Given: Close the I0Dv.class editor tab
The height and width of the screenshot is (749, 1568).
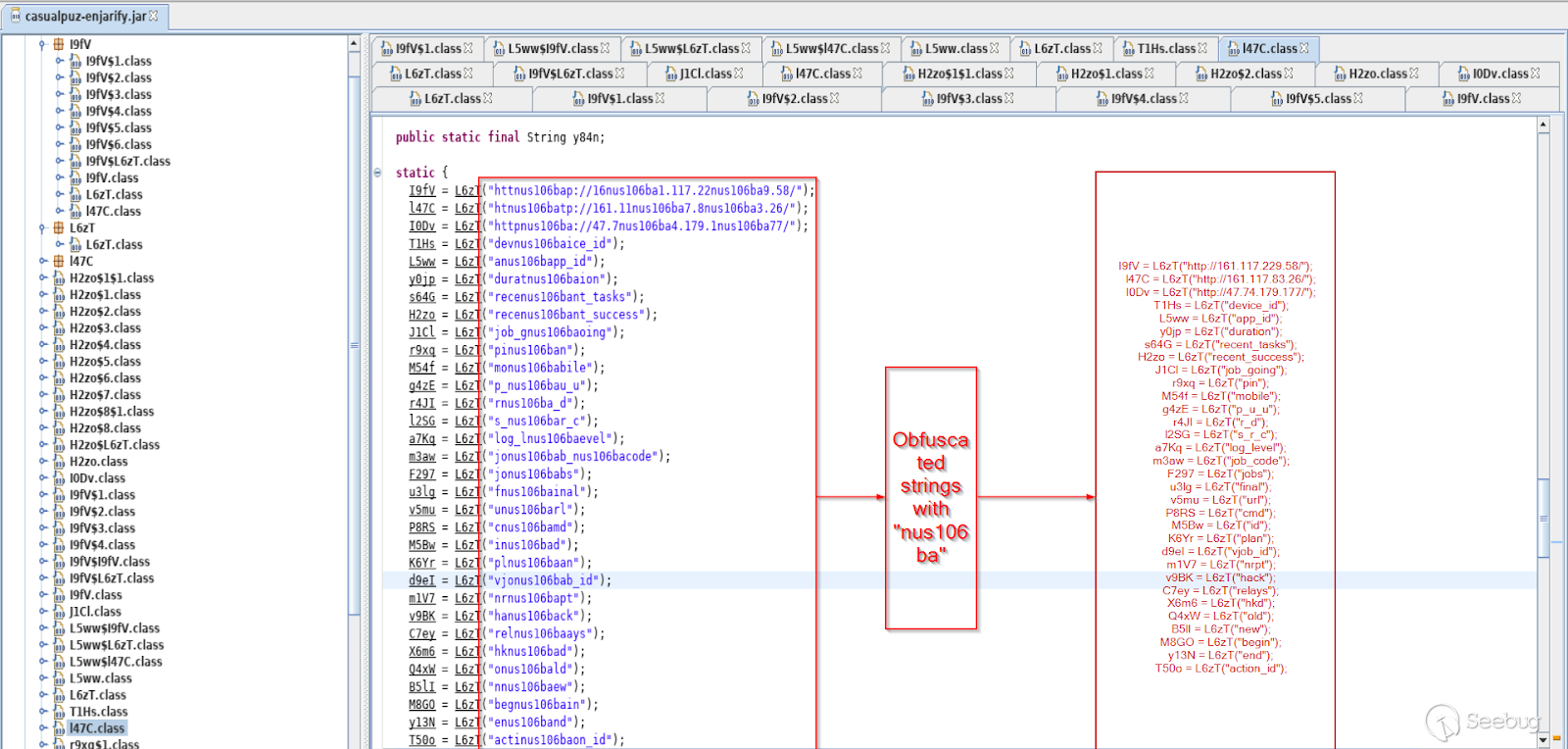Looking at the screenshot, I should coord(1536,74).
